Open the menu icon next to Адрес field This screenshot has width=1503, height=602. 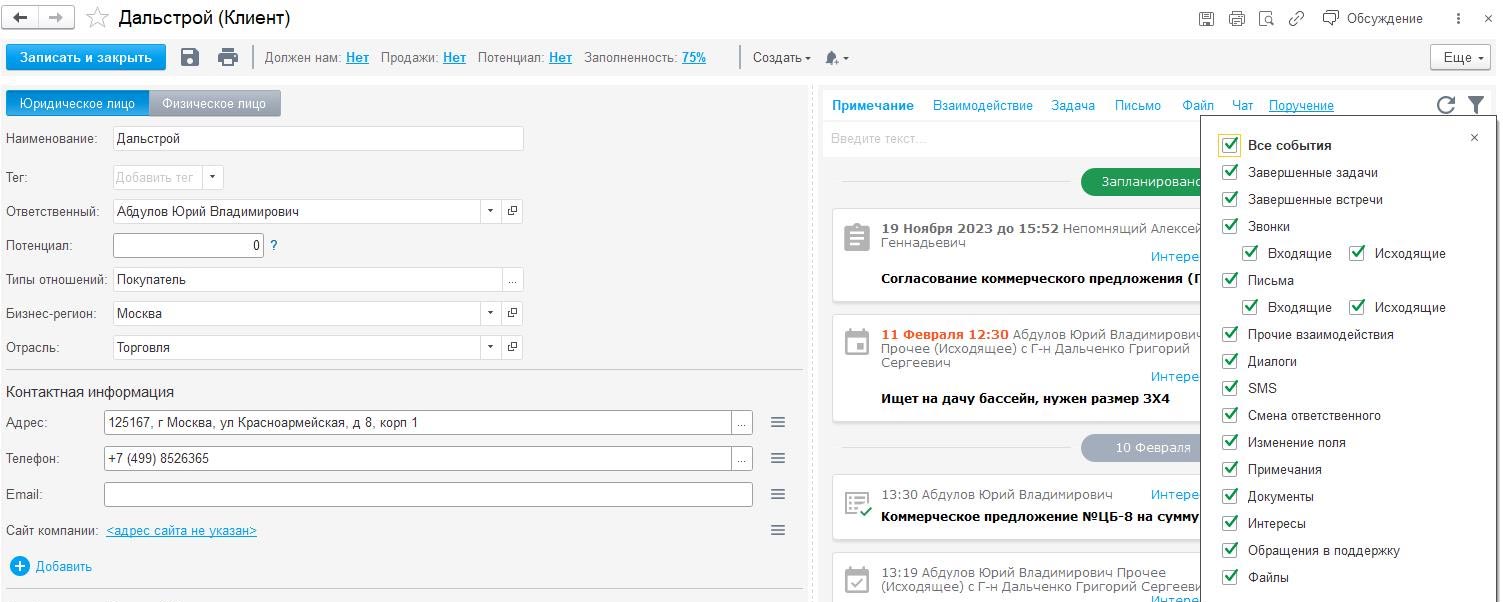pyautogui.click(x=778, y=423)
